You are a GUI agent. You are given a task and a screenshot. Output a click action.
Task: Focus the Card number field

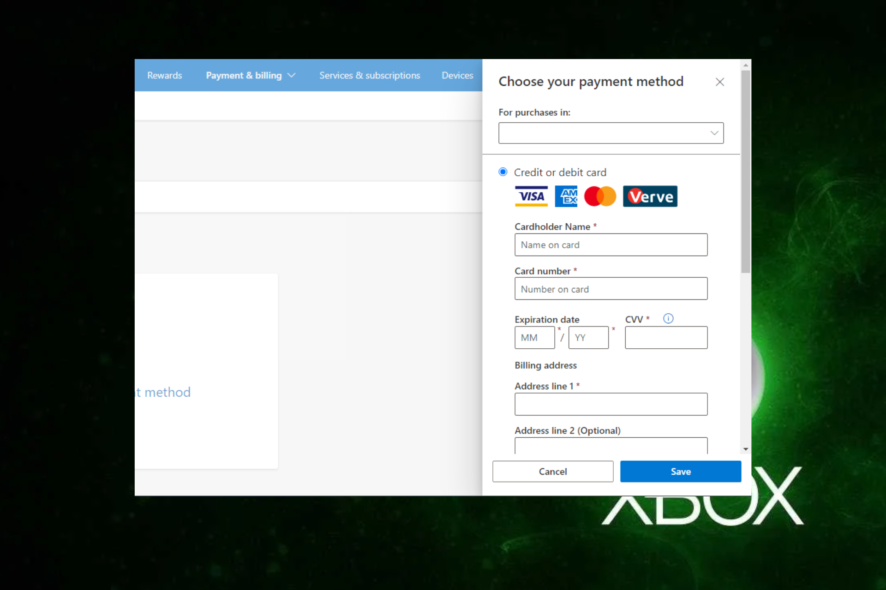click(611, 289)
